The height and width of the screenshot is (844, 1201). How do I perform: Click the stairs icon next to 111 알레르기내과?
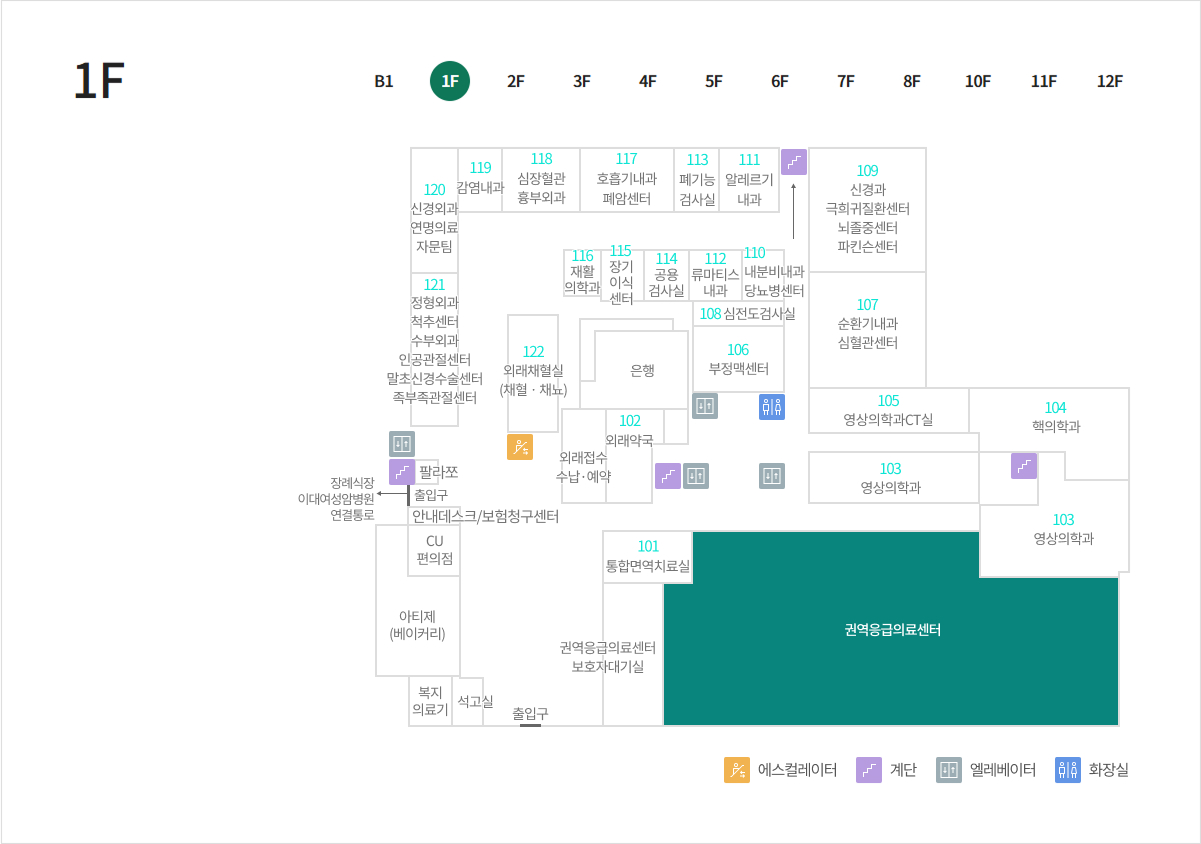(794, 162)
